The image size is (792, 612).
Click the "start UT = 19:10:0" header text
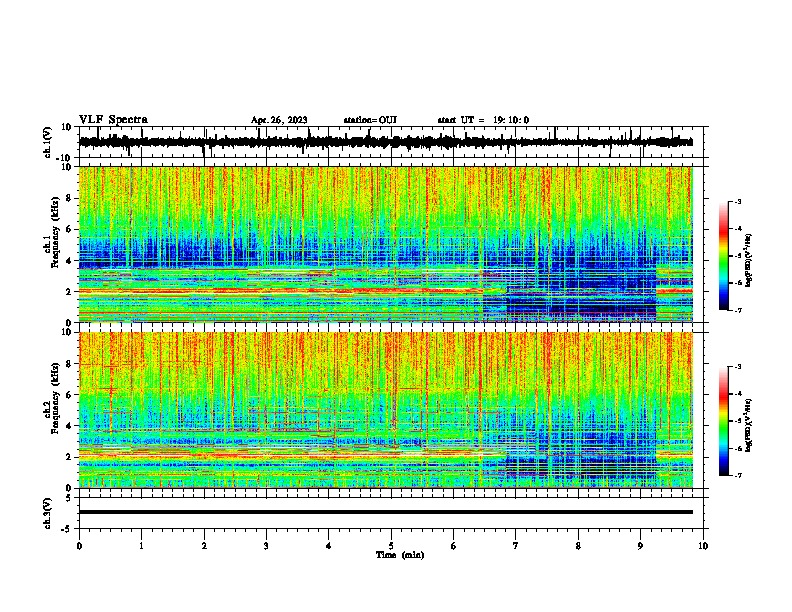pos(483,120)
